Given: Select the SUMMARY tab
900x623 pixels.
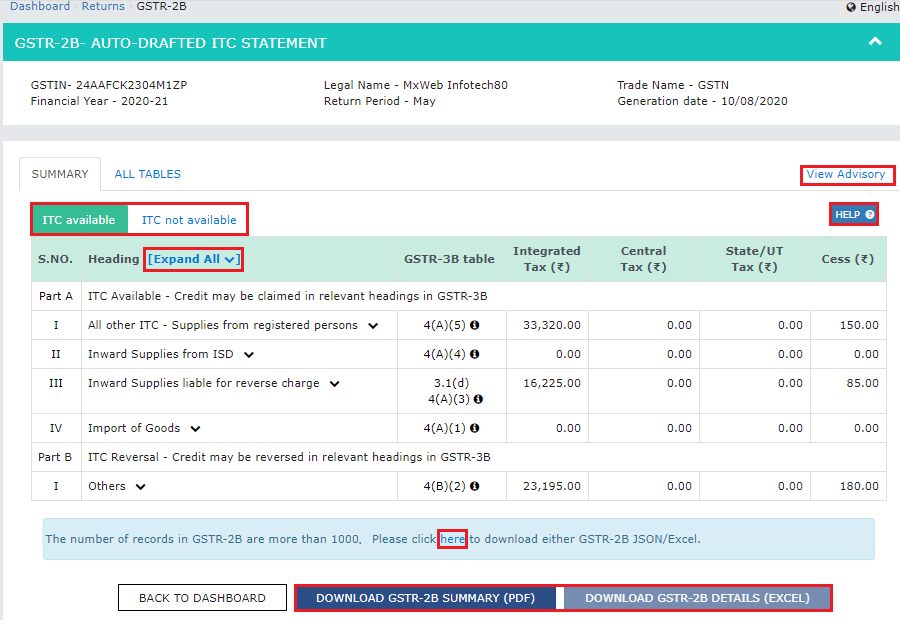Looking at the screenshot, I should click(60, 173).
